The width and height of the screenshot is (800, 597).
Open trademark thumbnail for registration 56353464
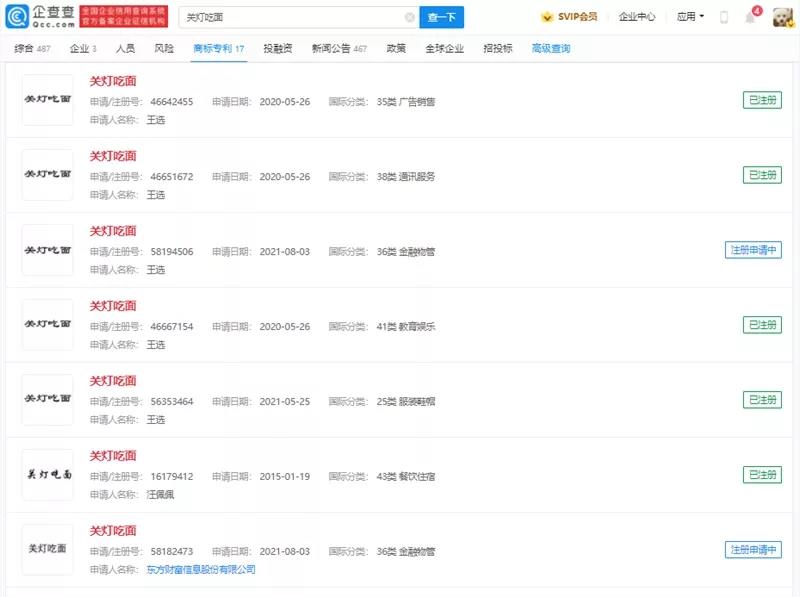pyautogui.click(x=47, y=400)
